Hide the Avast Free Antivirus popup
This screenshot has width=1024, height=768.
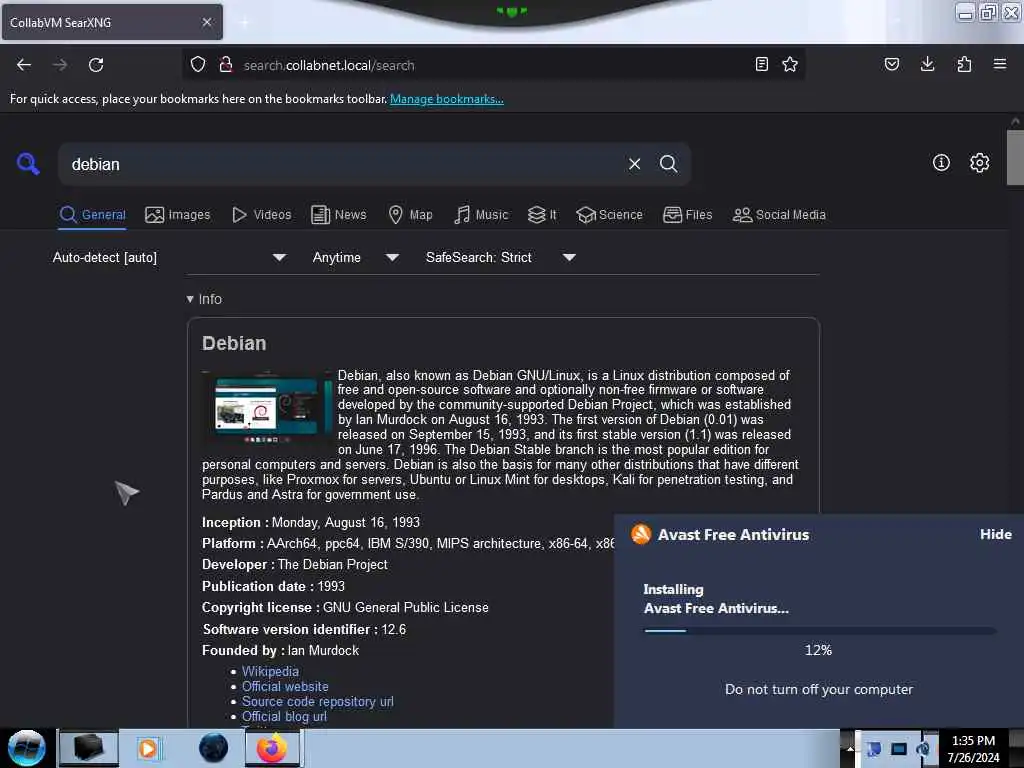pyautogui.click(x=995, y=534)
